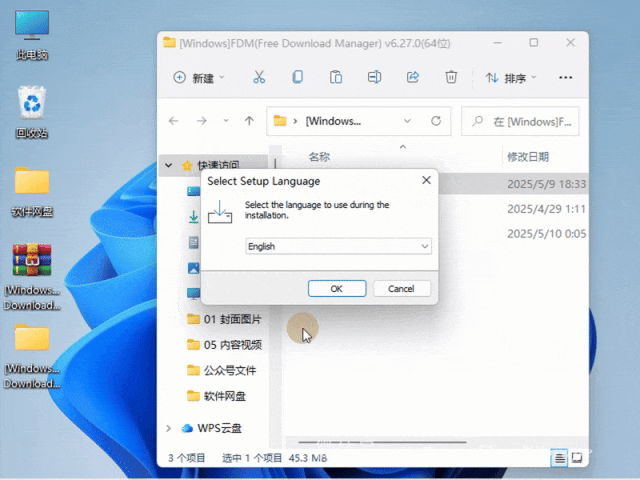Sort by the 修改日期 column header
The width and height of the screenshot is (640, 480).
(x=528, y=157)
